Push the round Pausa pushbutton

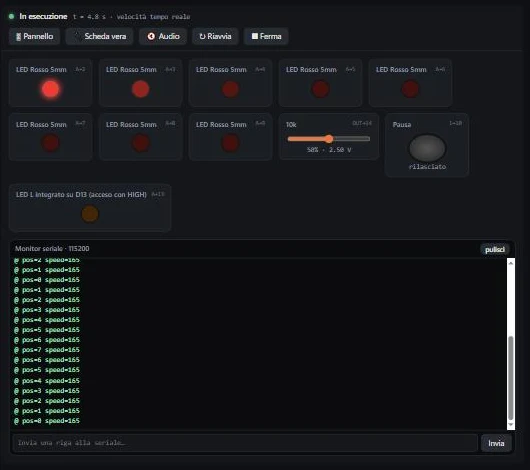(x=427, y=148)
